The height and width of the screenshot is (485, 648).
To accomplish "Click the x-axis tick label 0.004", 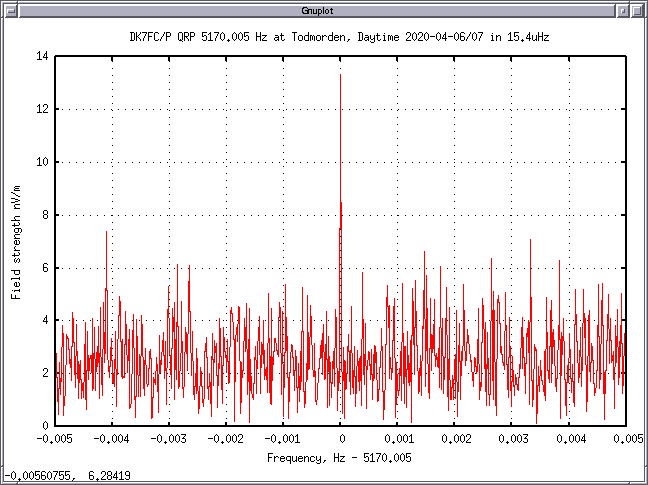I will pos(569,438).
